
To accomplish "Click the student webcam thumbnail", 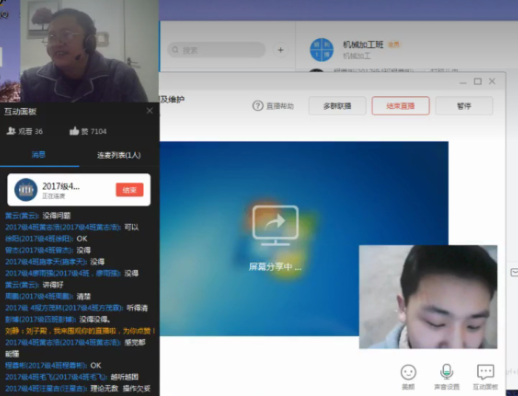I will (x=428, y=297).
